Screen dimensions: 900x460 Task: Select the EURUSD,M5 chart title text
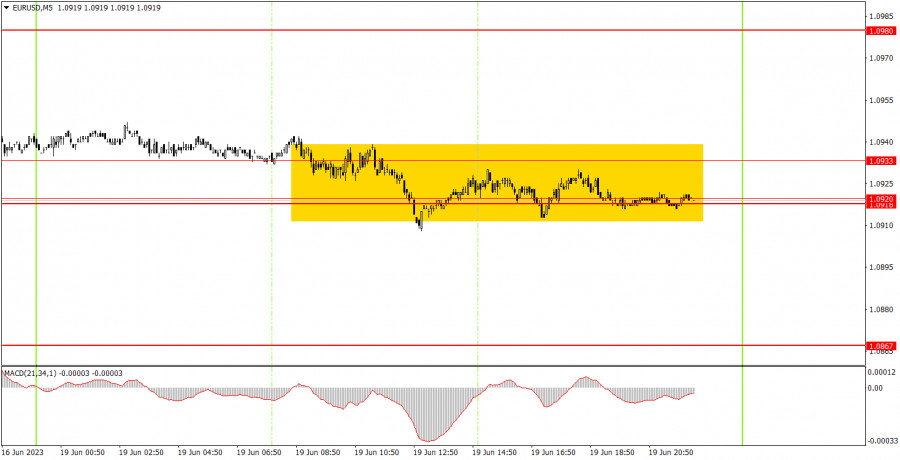coord(31,8)
